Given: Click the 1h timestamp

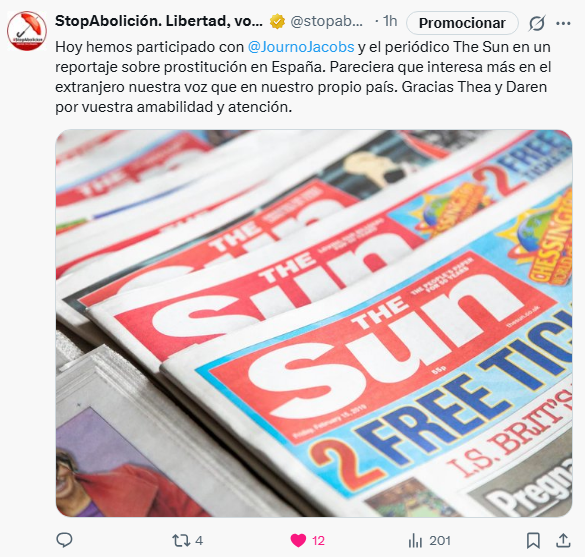Looking at the screenshot, I should tap(390, 22).
